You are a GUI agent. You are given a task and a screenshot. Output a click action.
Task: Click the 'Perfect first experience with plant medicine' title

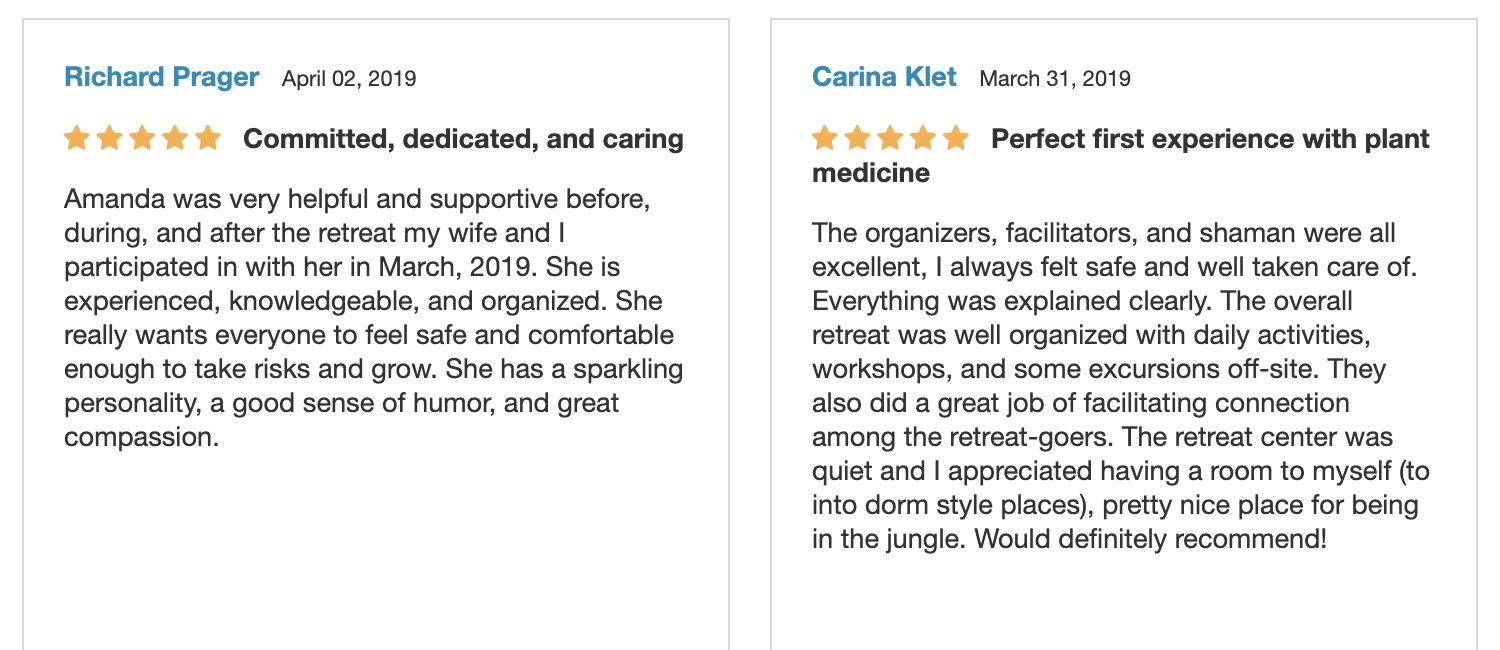pyautogui.click(x=1121, y=155)
